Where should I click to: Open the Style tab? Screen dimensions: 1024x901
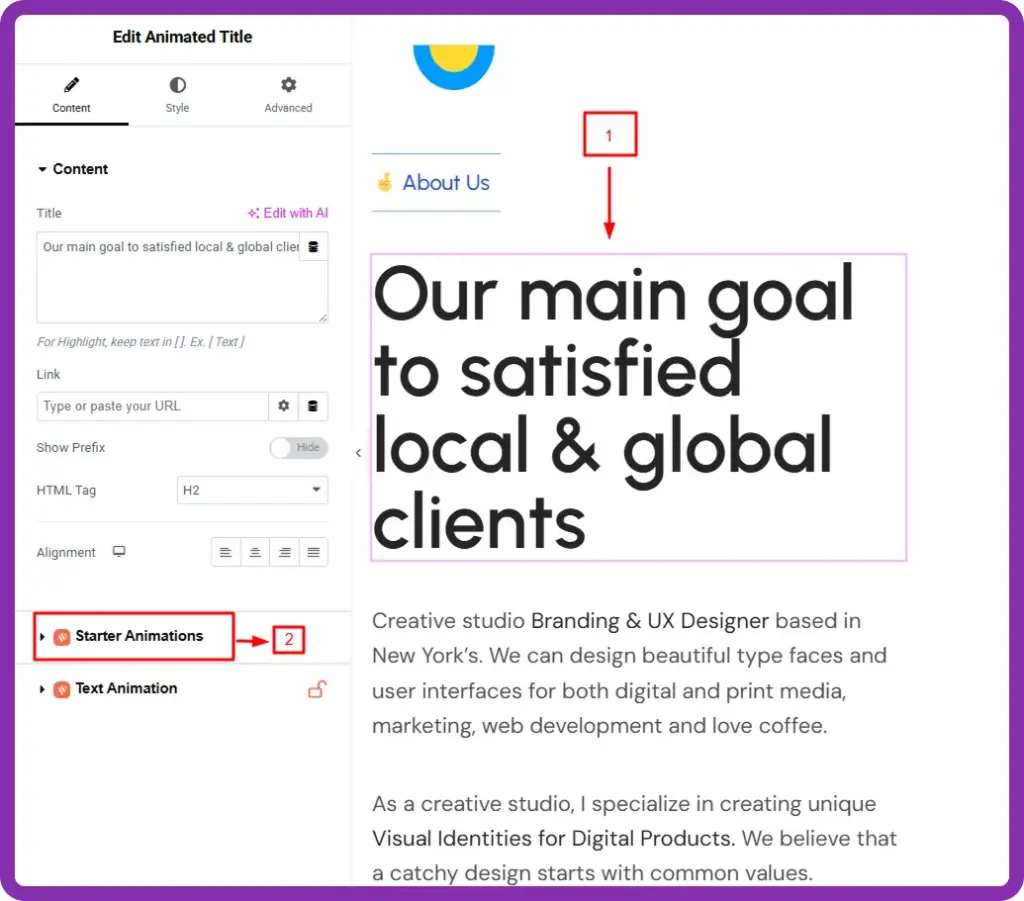tap(177, 95)
